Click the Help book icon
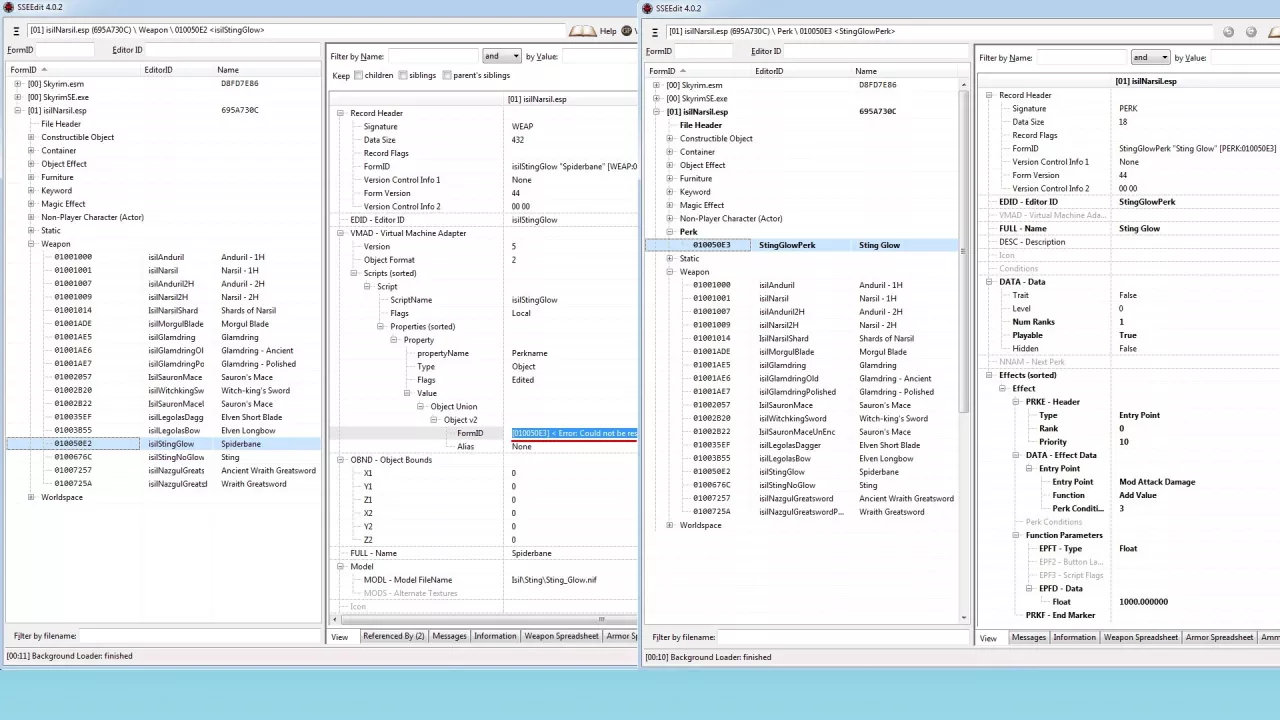This screenshot has height=720, width=1280. tap(582, 31)
